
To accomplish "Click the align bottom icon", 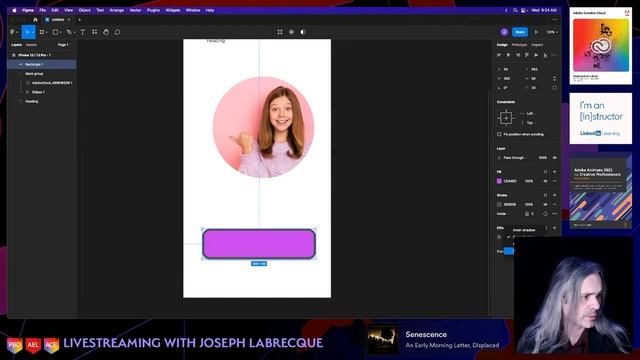I will [546, 55].
